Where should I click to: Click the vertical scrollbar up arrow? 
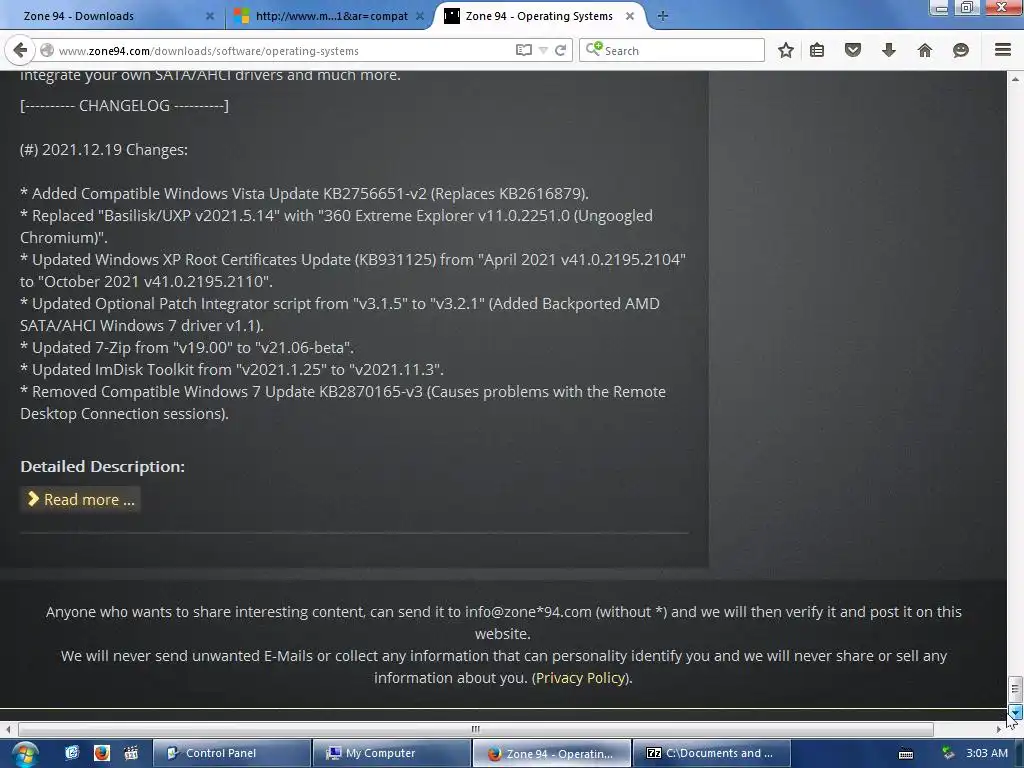coord(1015,79)
